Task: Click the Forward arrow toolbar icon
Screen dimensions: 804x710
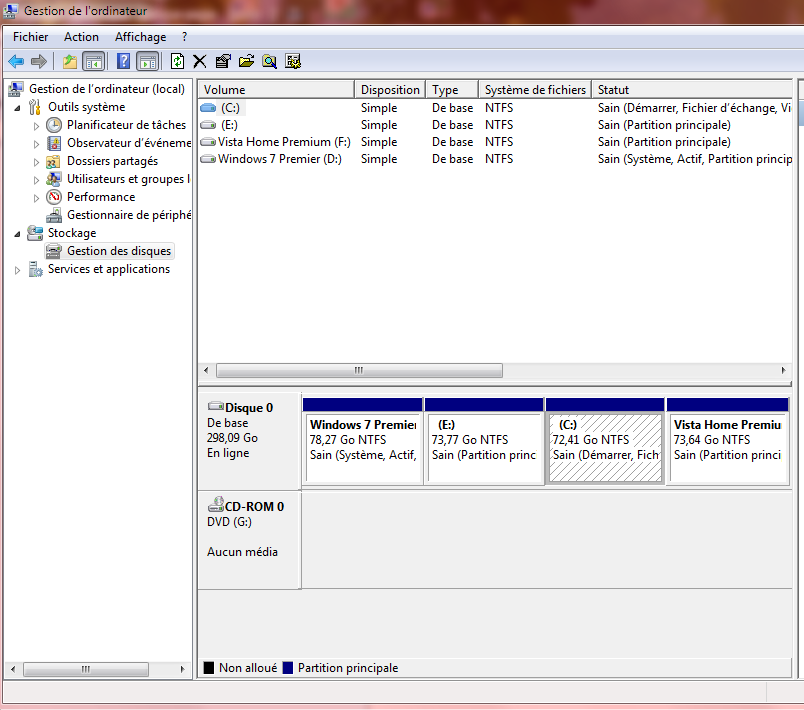Action: 38,62
